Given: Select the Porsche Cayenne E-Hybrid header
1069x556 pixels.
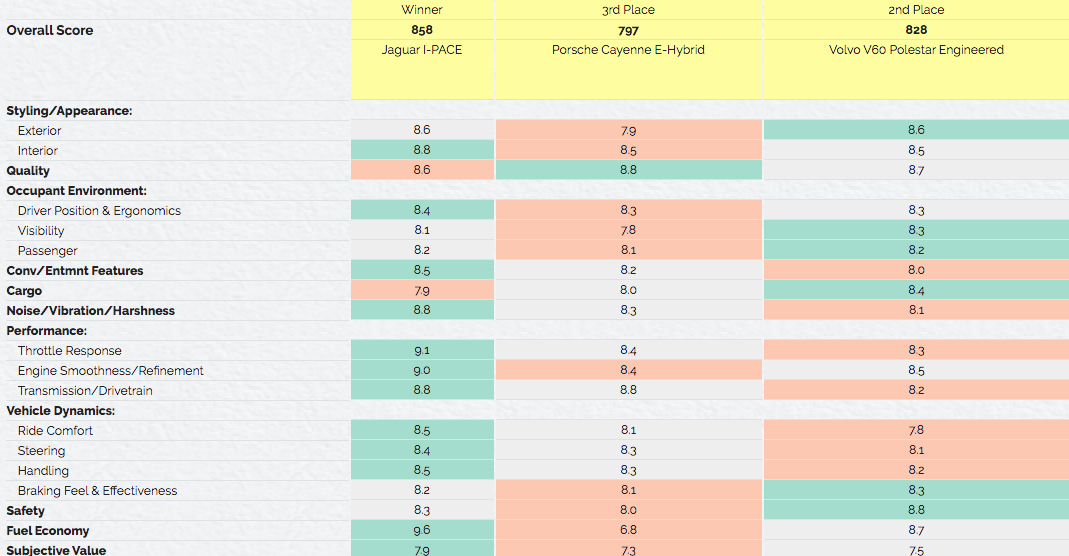Looking at the screenshot, I should pos(628,50).
